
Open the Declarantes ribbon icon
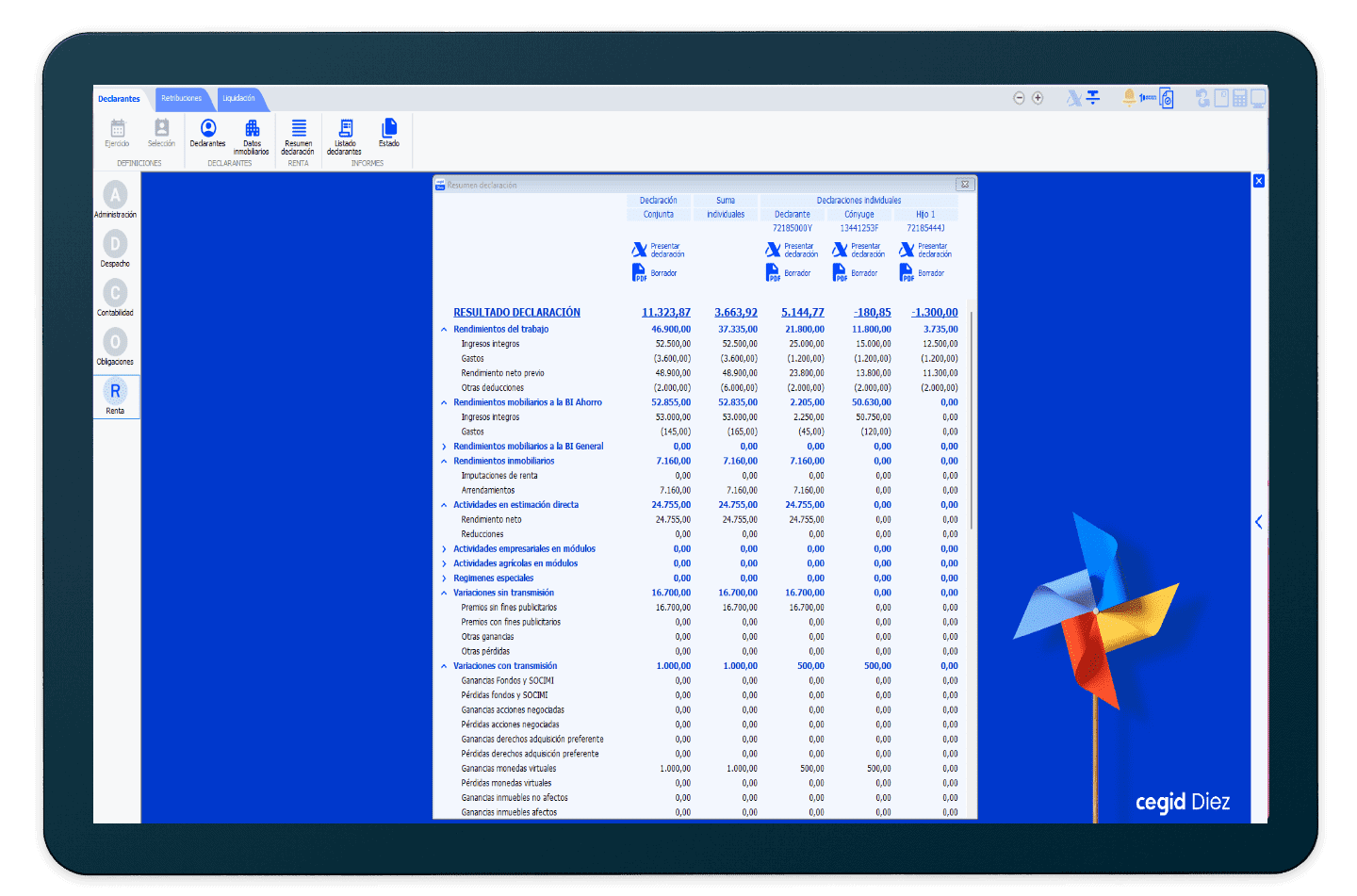[x=207, y=132]
